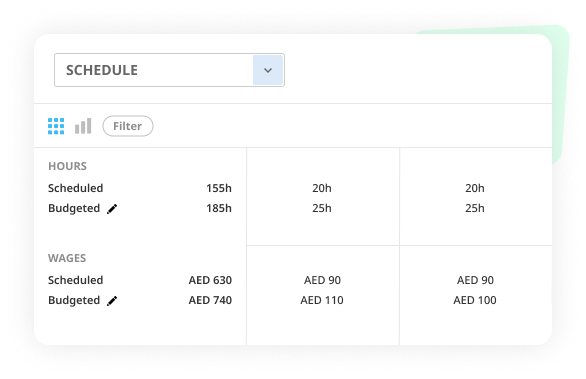The width and height of the screenshot is (586, 379).
Task: Click the HOURS section heading
Action: 67,166
